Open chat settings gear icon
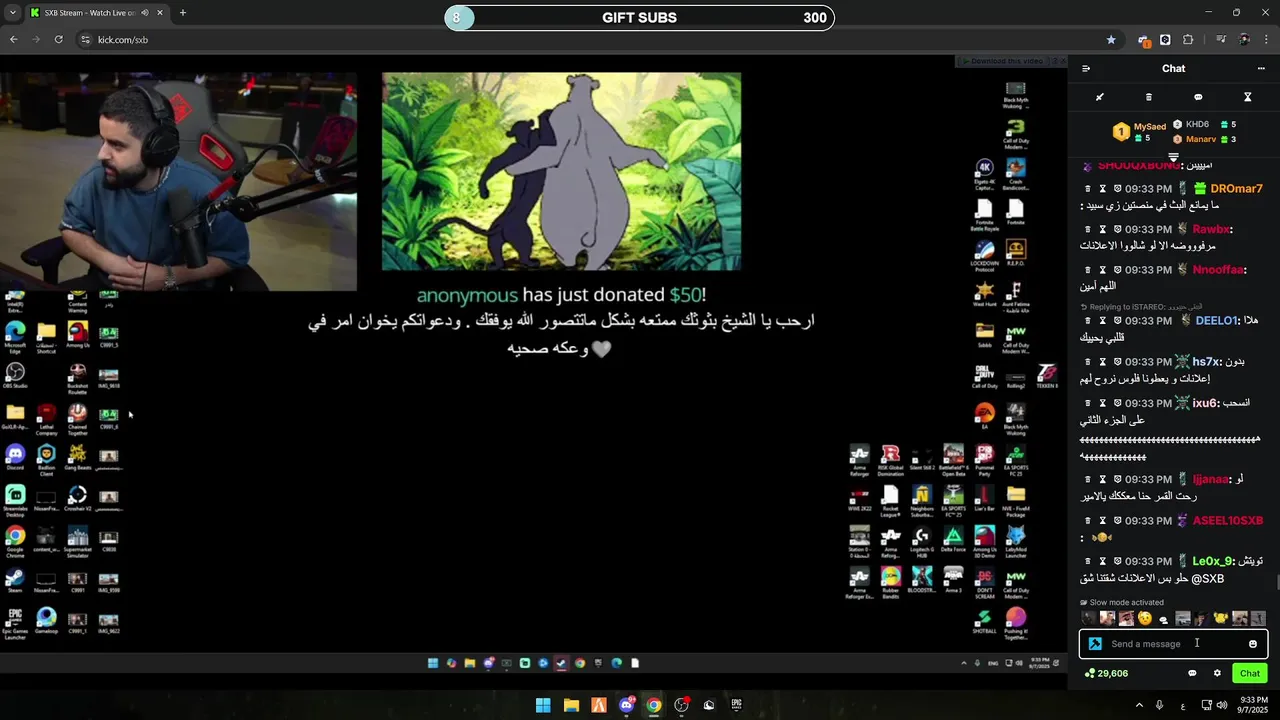Viewport: 1280px width, 720px height. pos(1217,673)
